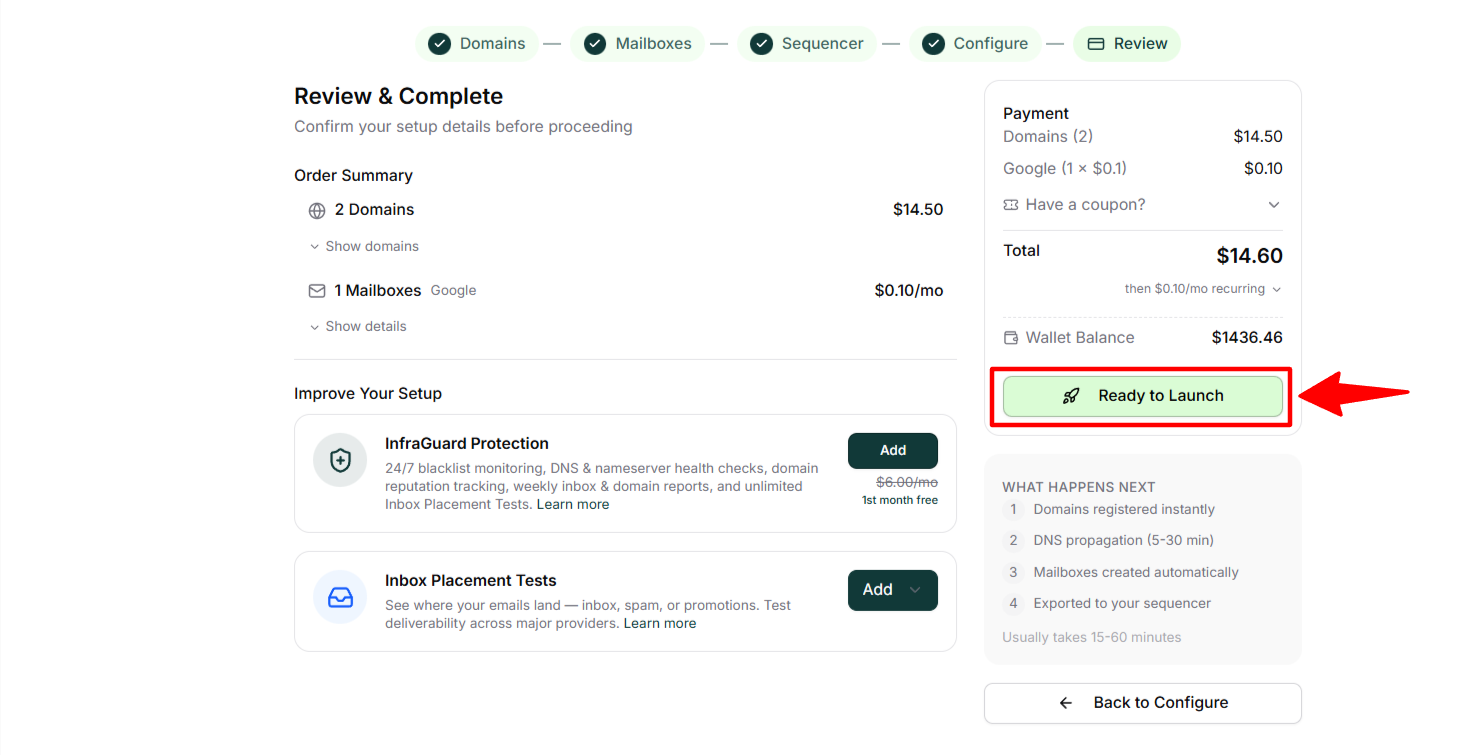Expand Show details under Mailboxes
The image size is (1483, 755).
[x=358, y=326]
